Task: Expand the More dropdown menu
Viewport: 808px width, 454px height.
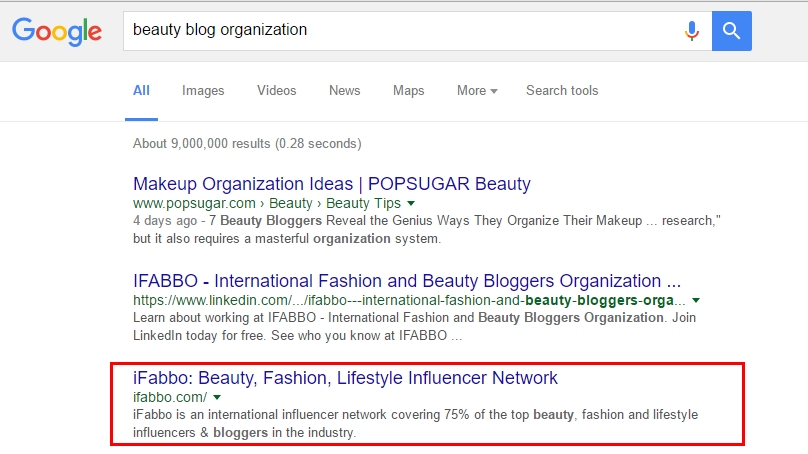Action: point(477,91)
